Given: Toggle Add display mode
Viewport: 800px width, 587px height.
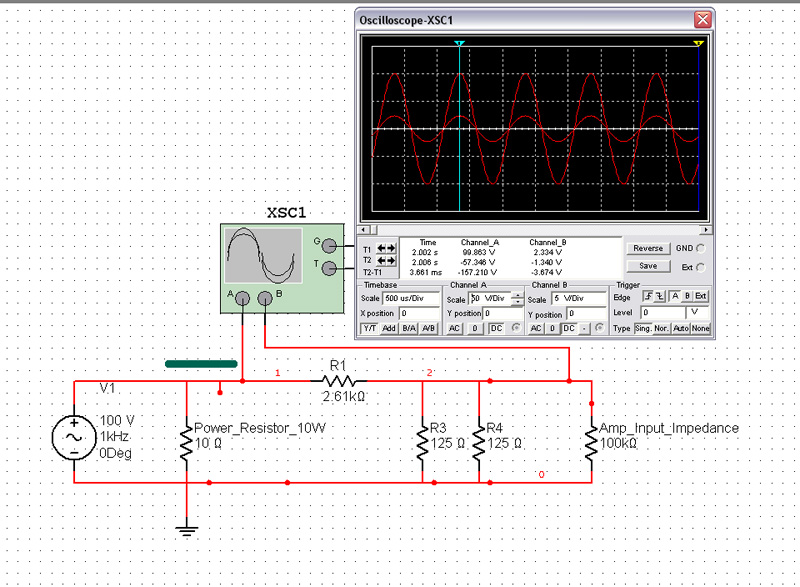Looking at the screenshot, I should tap(389, 328).
